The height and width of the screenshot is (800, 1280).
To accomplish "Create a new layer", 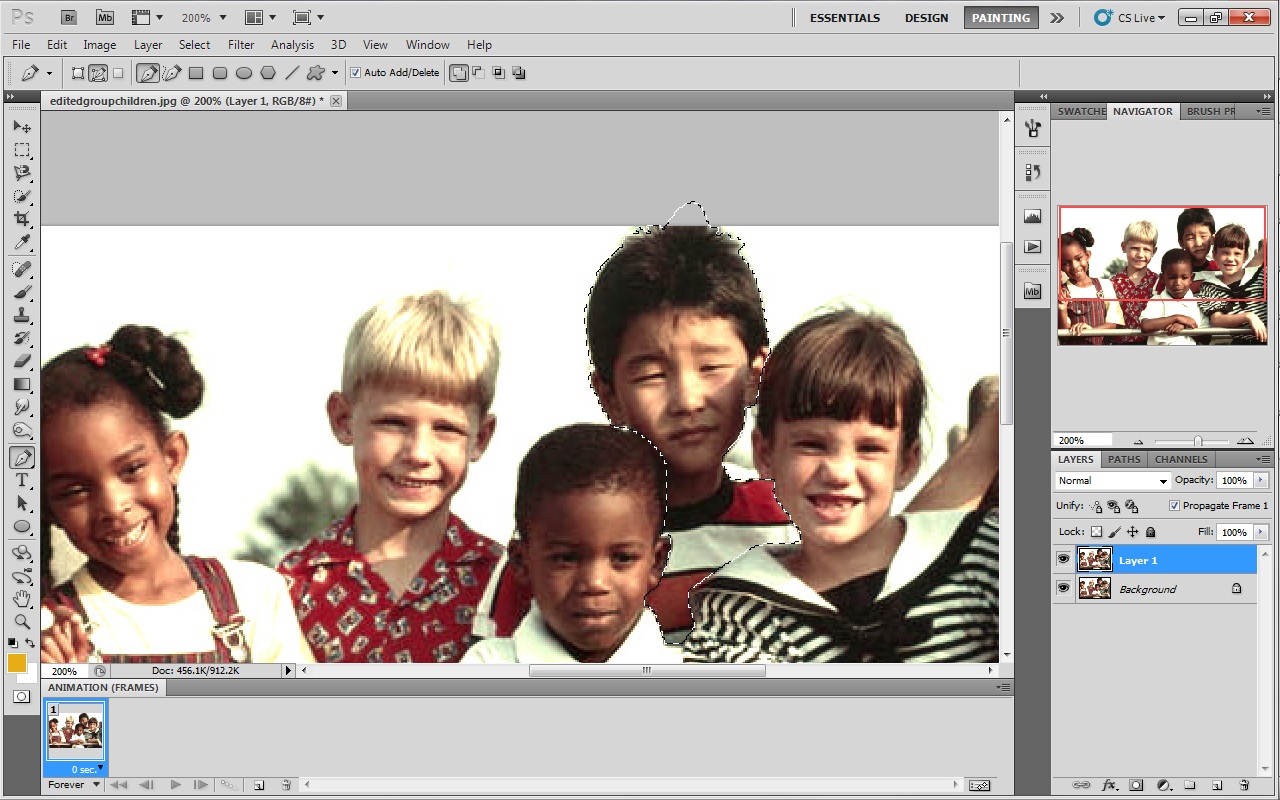I will (1217, 786).
